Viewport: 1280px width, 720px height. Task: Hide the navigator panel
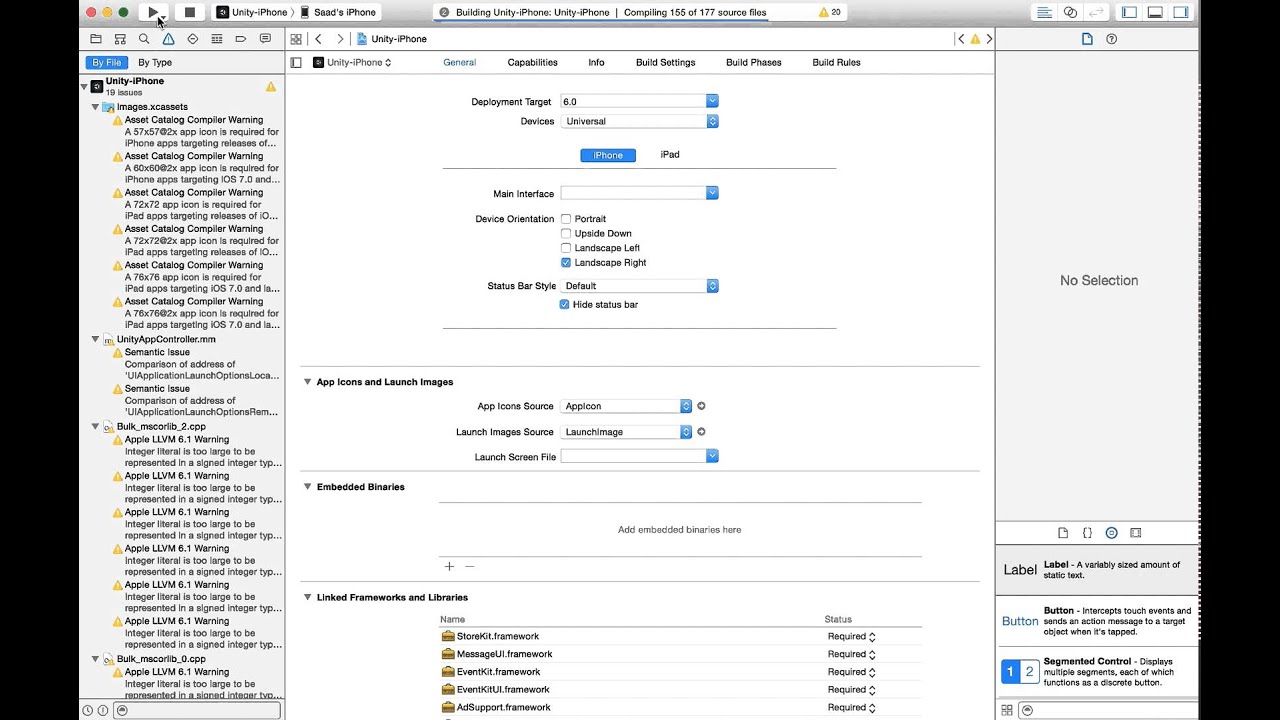[1130, 12]
